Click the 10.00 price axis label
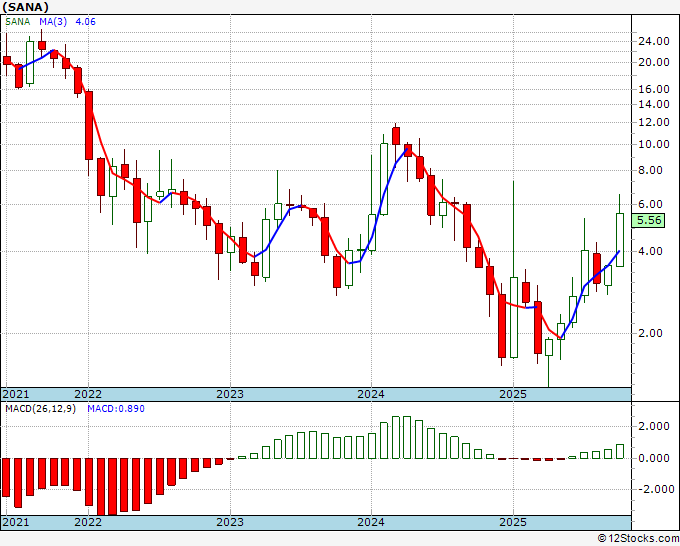The height and width of the screenshot is (546, 680). 654,144
